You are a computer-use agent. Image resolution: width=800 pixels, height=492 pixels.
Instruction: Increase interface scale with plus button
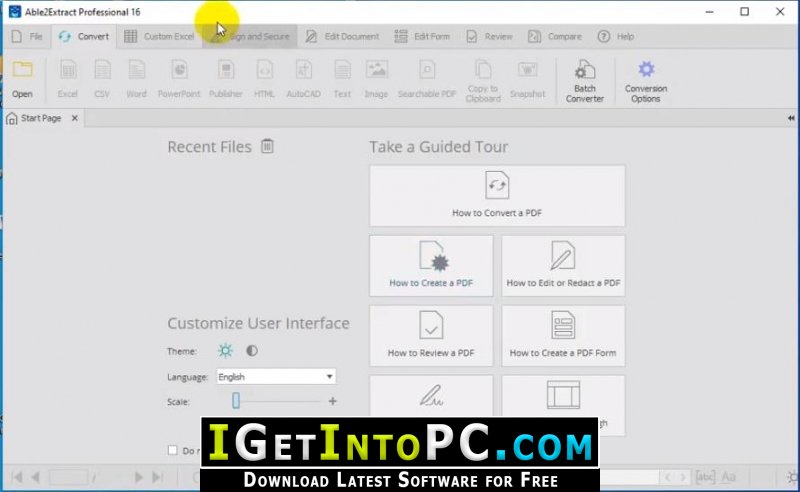333,401
